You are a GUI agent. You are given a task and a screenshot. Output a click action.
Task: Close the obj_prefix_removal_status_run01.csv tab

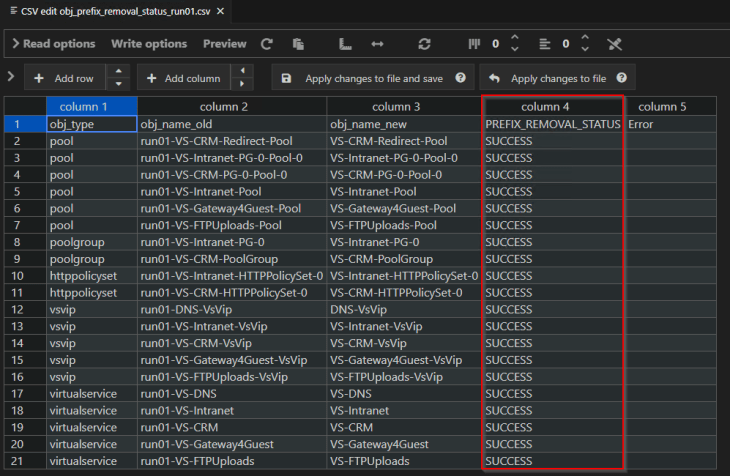(x=221, y=11)
